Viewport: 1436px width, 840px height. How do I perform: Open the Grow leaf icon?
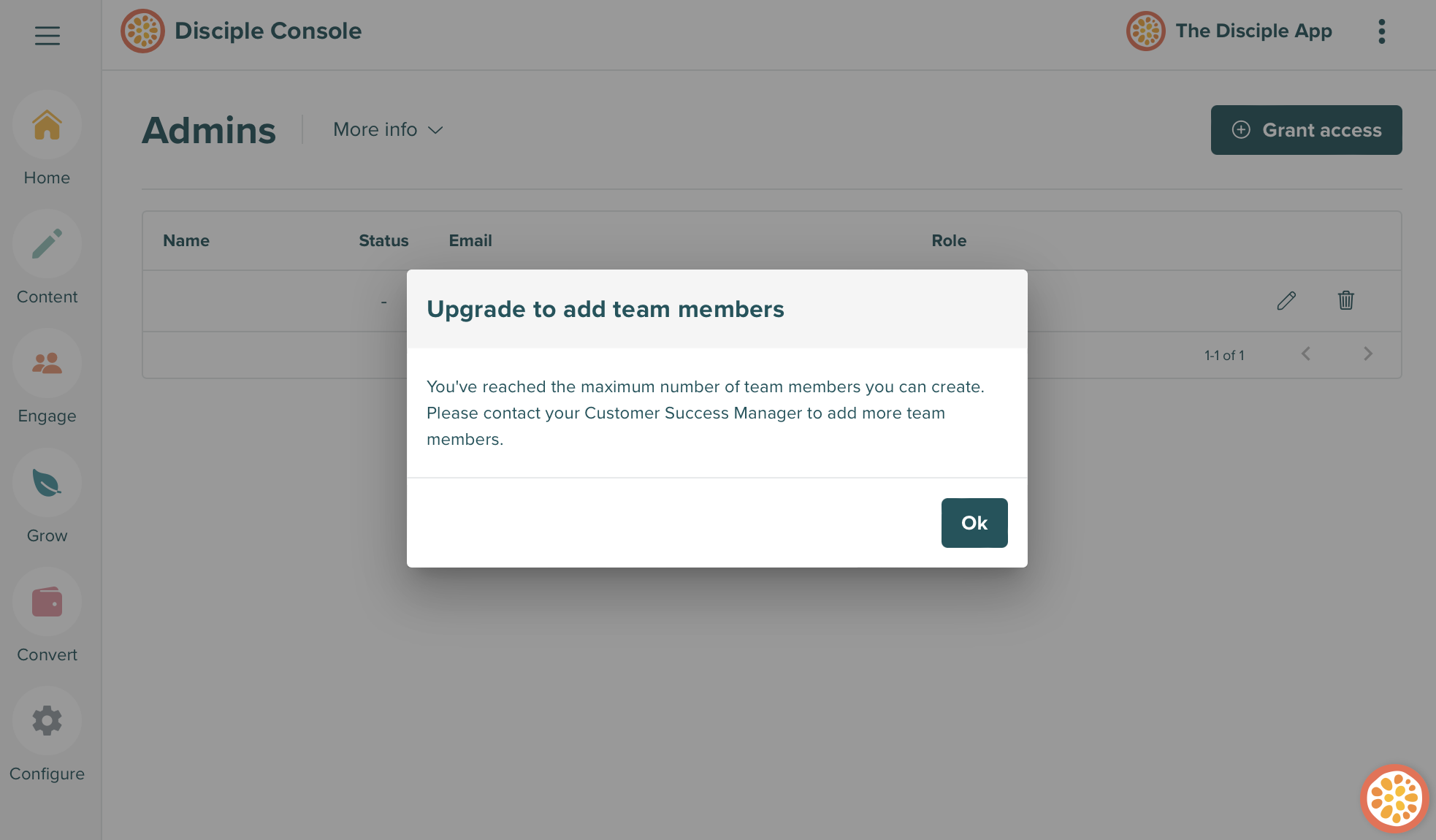click(x=47, y=483)
